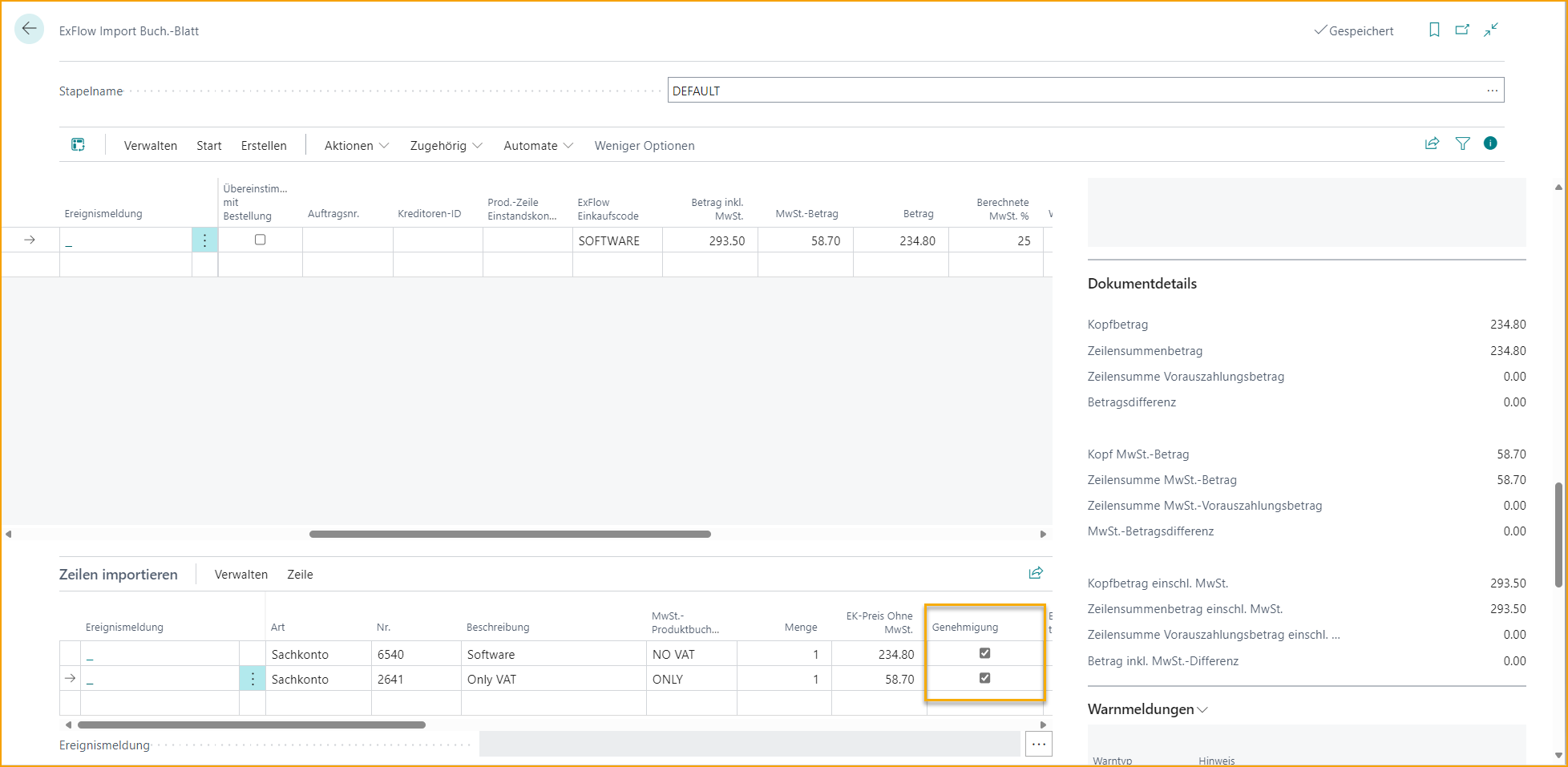
Task: Go back with the arrow button
Action: click(29, 29)
